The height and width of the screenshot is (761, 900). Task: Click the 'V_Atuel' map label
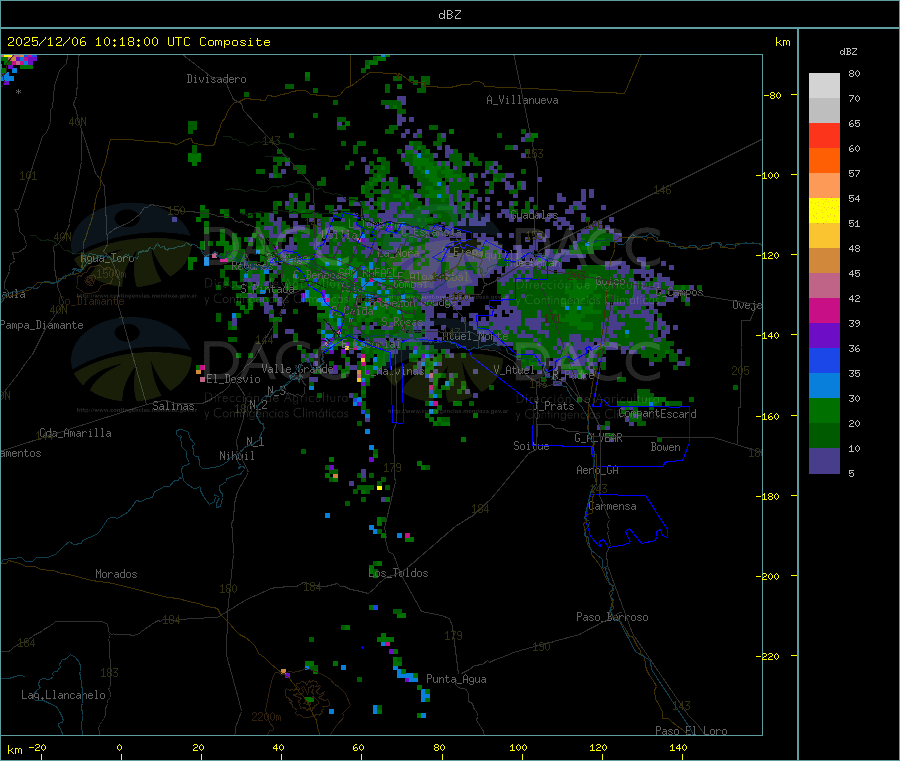(x=514, y=370)
